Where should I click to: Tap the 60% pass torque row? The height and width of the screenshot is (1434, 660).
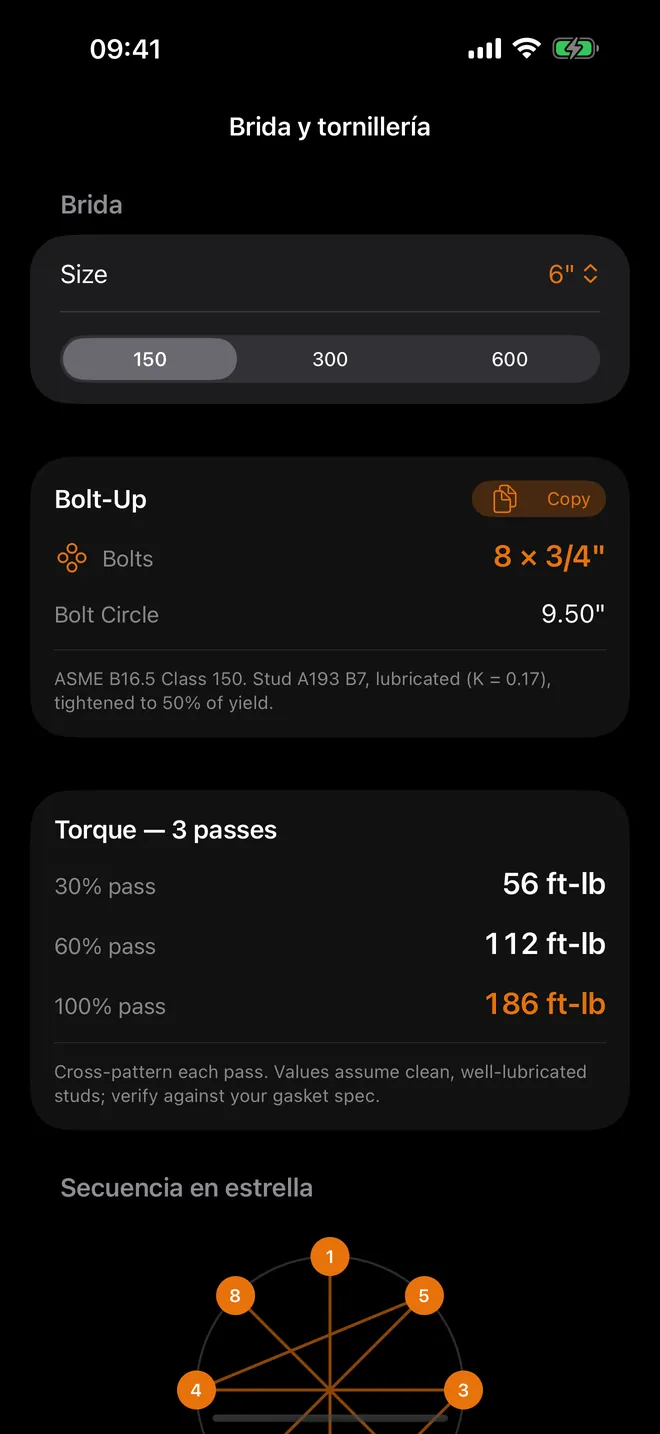pyautogui.click(x=330, y=945)
